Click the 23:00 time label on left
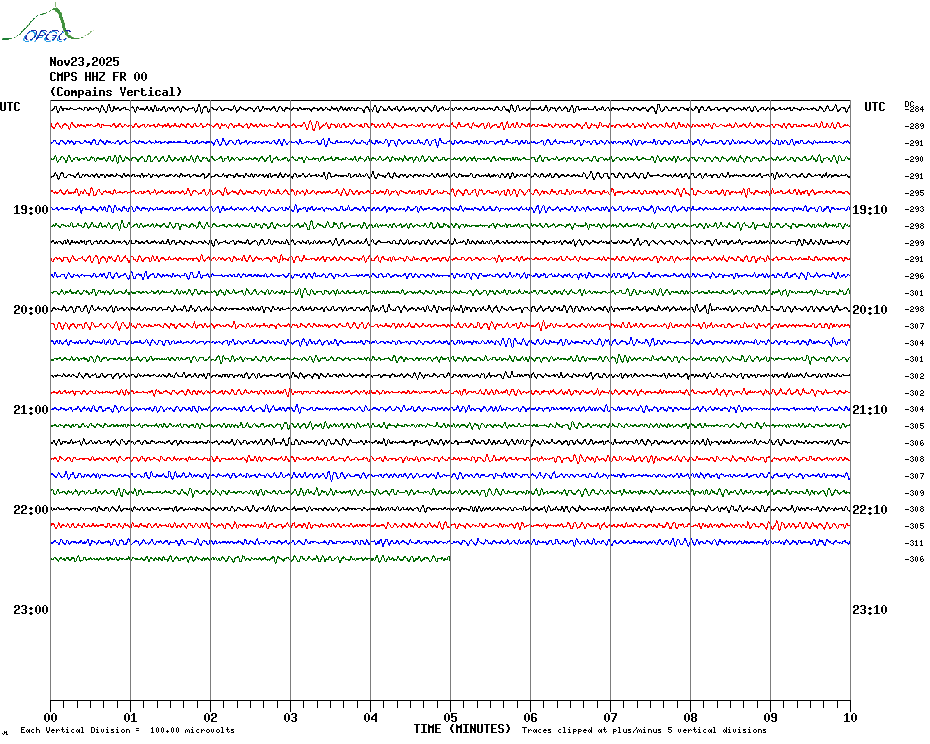Screen dimensions: 930x744 [x=31, y=610]
